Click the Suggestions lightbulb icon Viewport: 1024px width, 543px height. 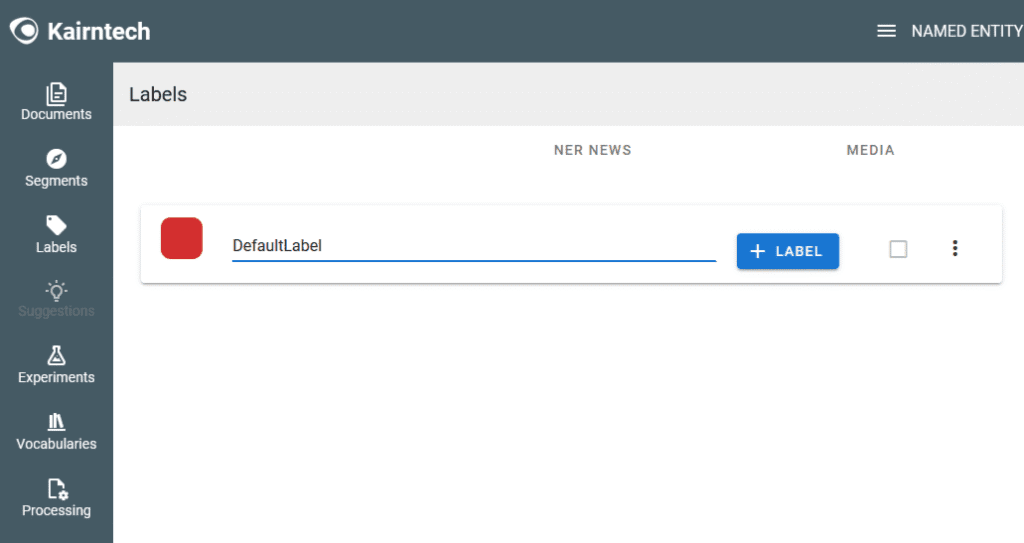tap(56, 290)
